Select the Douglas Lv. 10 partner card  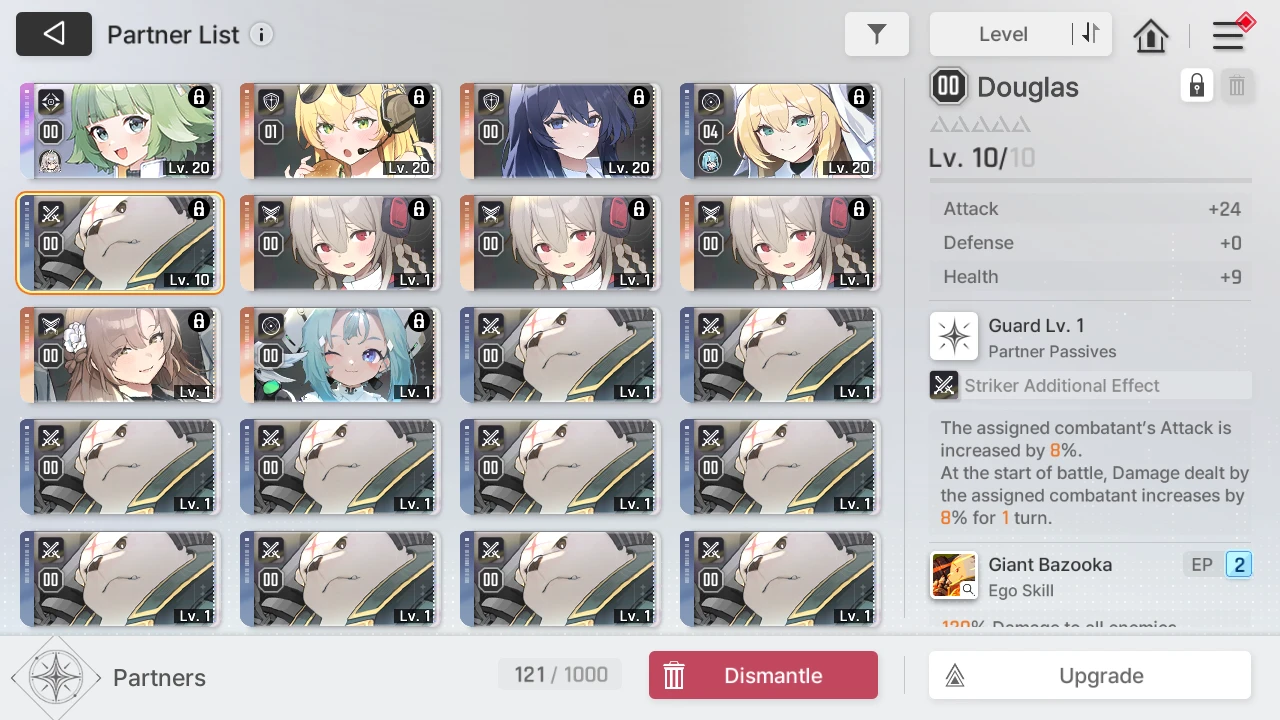pos(120,243)
